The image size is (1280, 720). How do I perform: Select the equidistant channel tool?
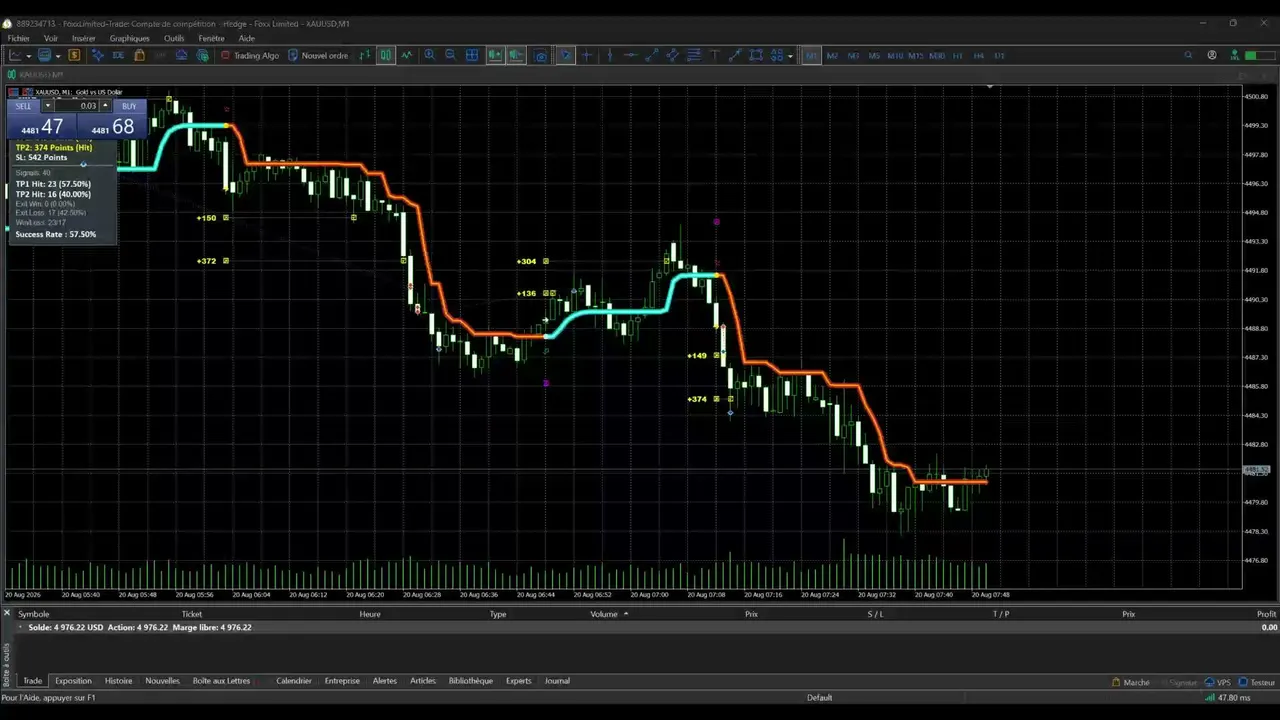point(672,55)
